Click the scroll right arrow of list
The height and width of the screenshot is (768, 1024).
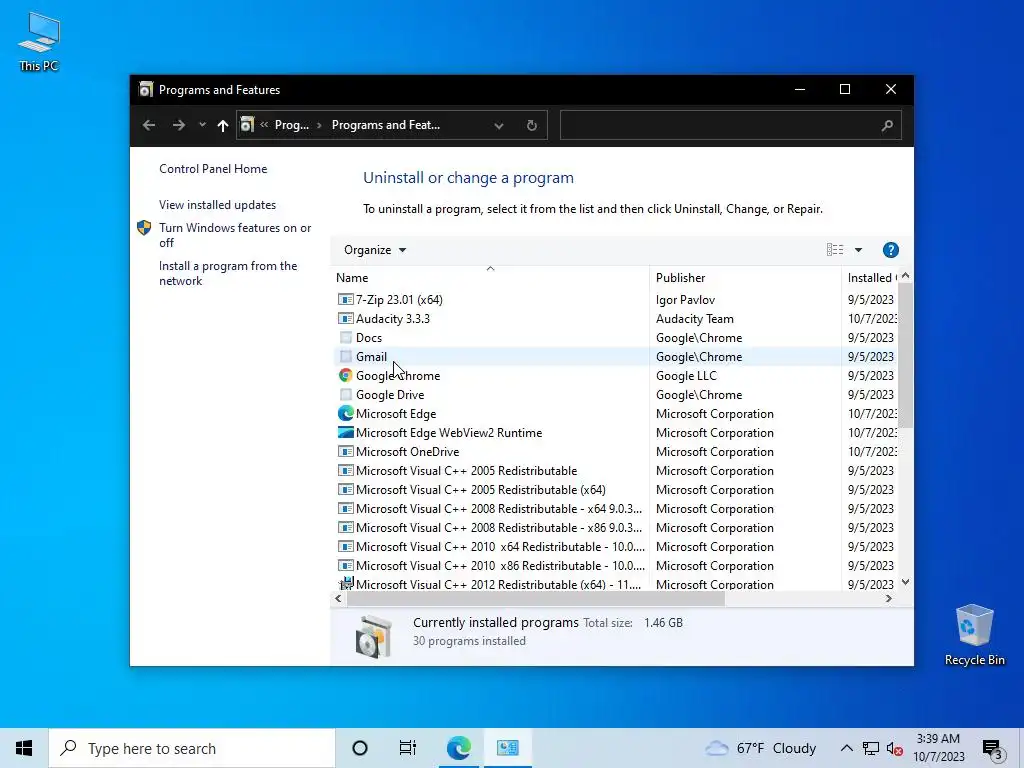click(888, 598)
